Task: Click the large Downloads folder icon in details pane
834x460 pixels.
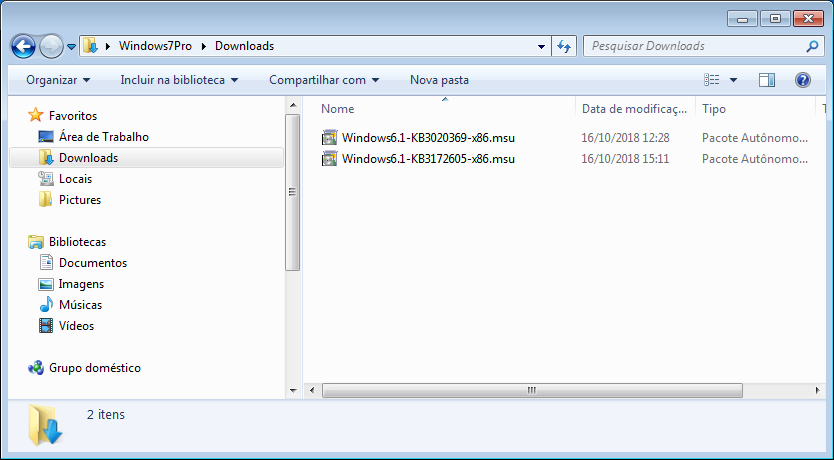Action: pos(46,424)
